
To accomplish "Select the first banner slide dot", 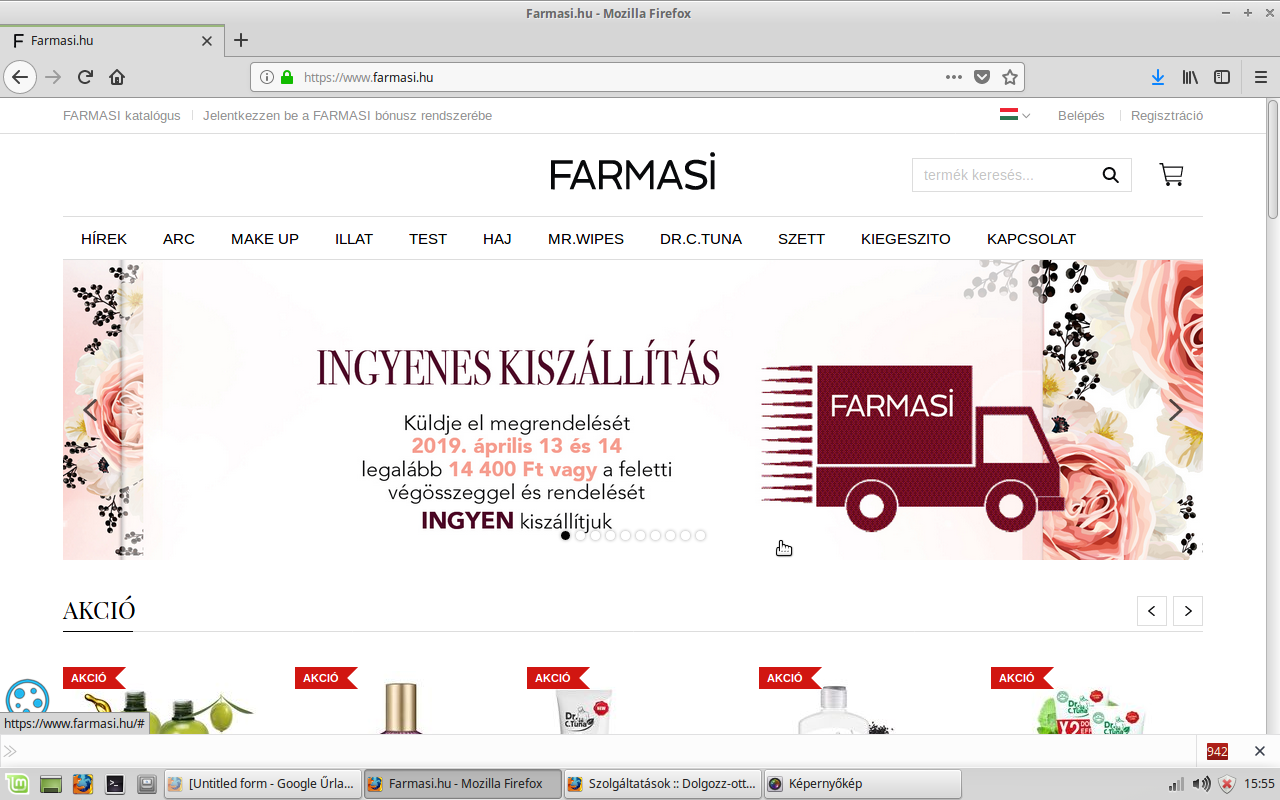I will [x=565, y=536].
